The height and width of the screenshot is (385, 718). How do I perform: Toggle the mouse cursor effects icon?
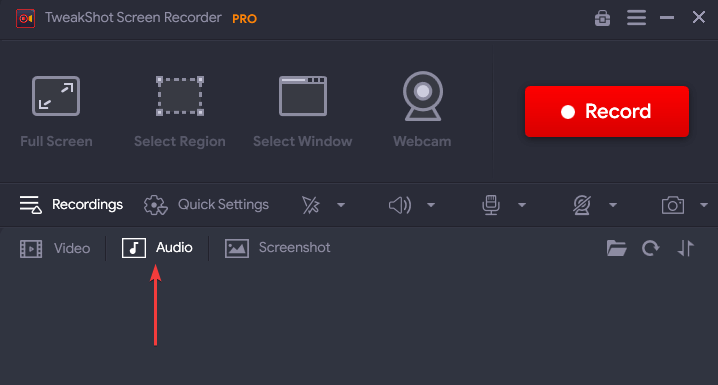pyautogui.click(x=311, y=205)
